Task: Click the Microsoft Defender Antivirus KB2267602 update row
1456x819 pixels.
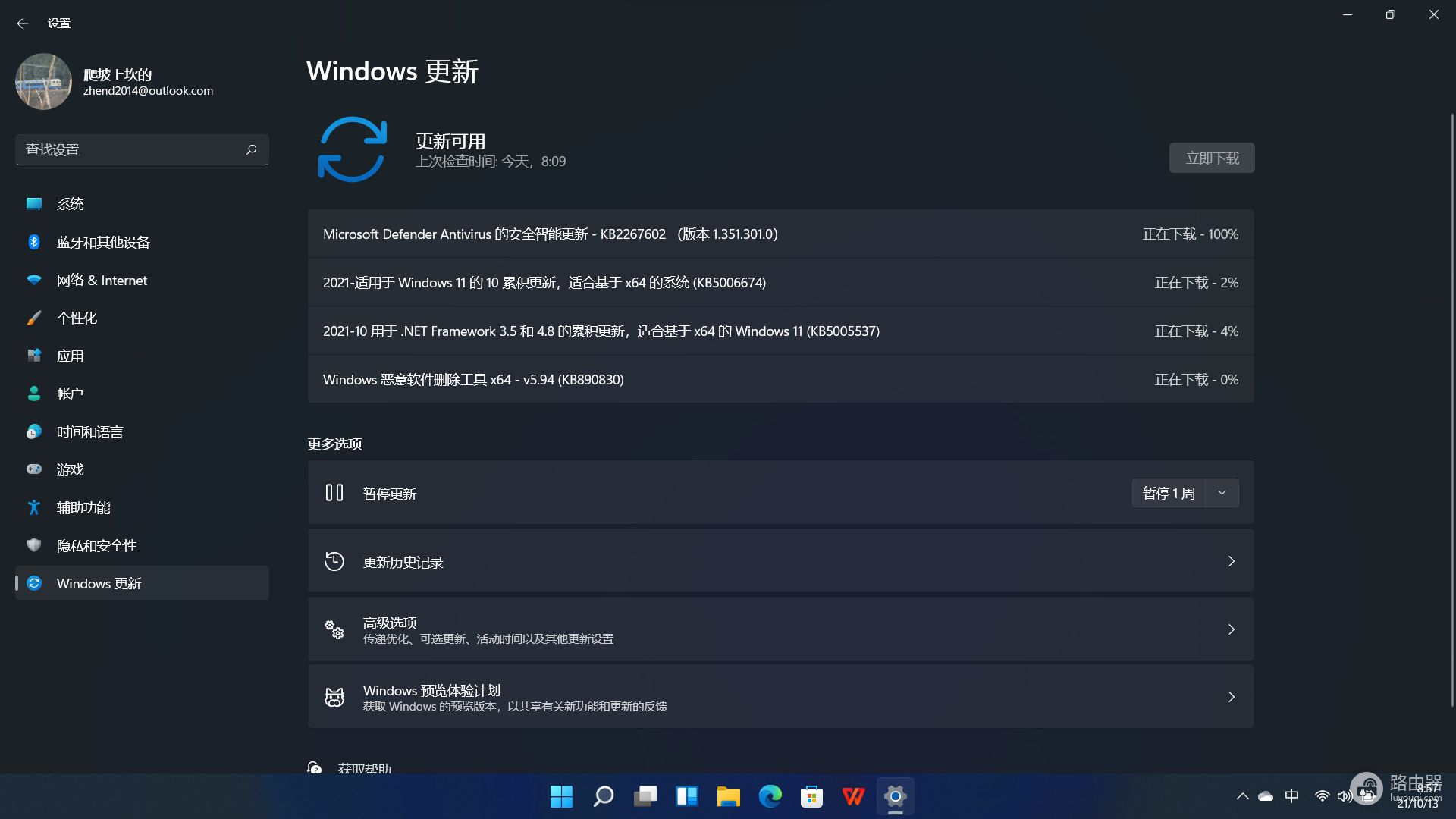Action: pyautogui.click(x=780, y=234)
